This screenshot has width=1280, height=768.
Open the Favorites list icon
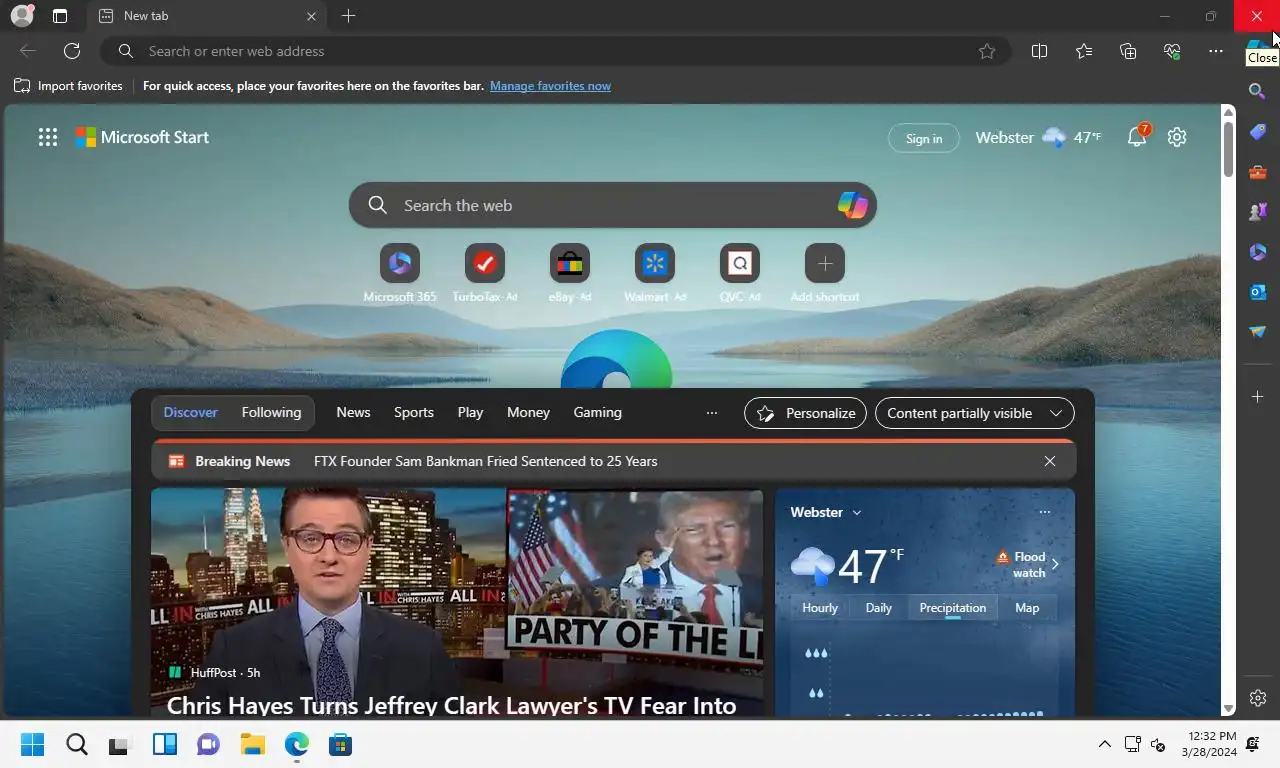click(x=1084, y=51)
